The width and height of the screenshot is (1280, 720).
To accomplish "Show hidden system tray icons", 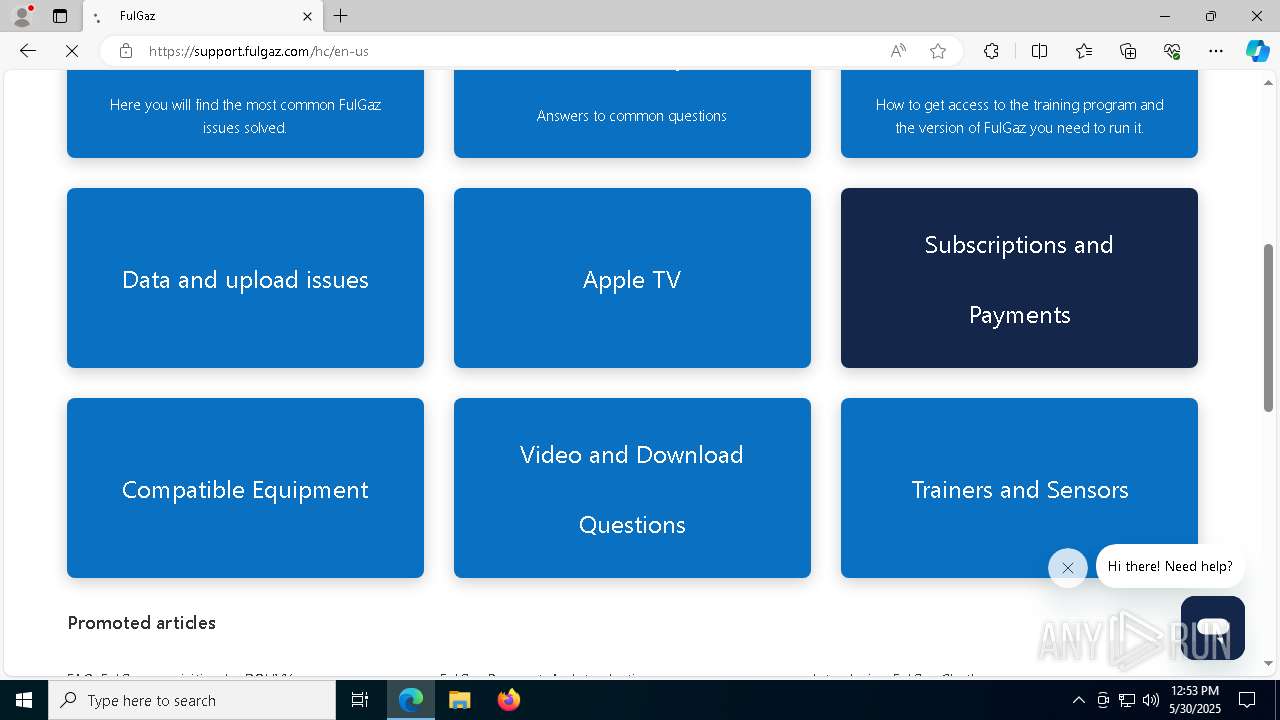I will (x=1078, y=700).
